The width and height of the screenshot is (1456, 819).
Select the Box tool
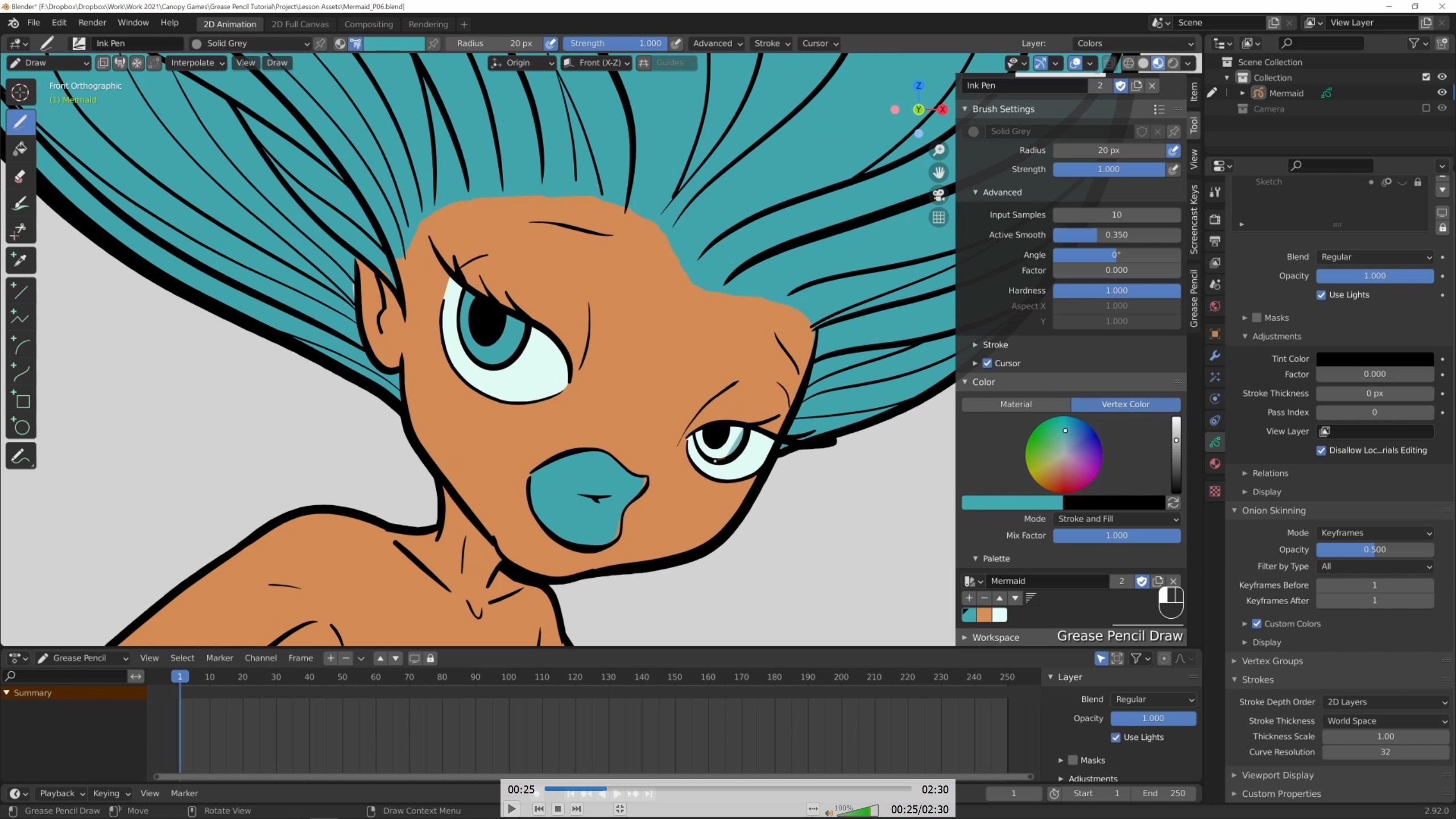(20, 400)
